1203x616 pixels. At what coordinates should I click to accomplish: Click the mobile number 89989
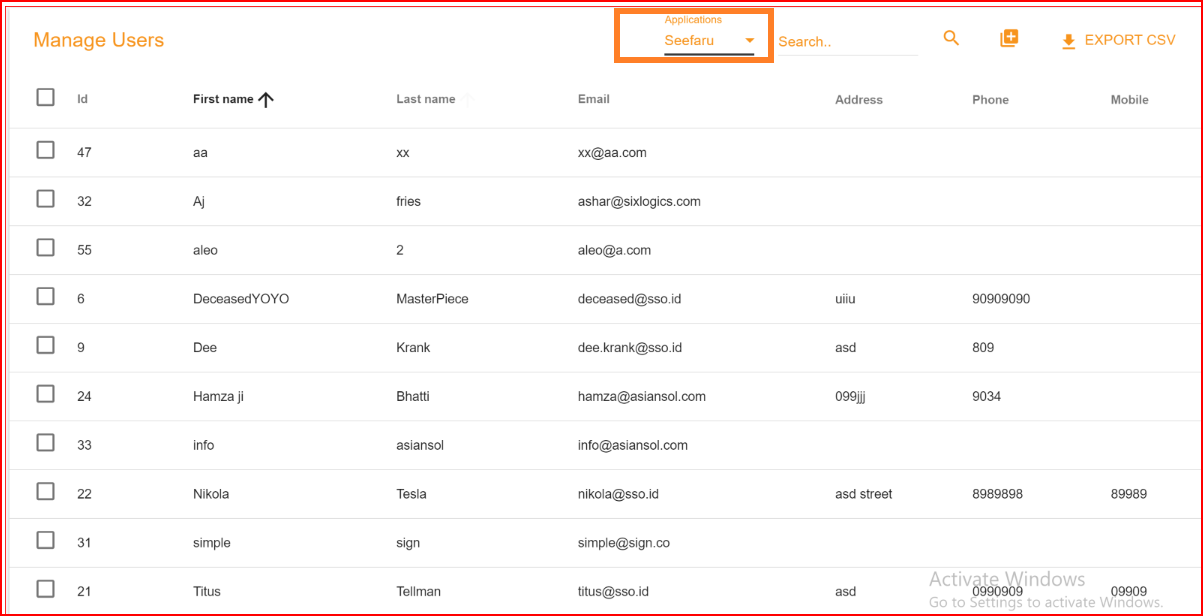click(x=1129, y=494)
